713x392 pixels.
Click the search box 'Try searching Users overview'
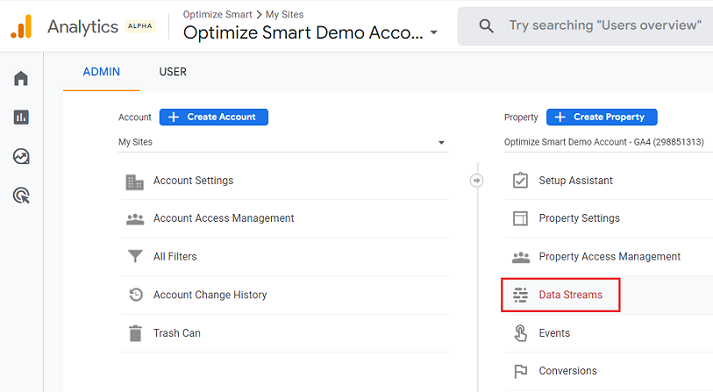click(585, 26)
